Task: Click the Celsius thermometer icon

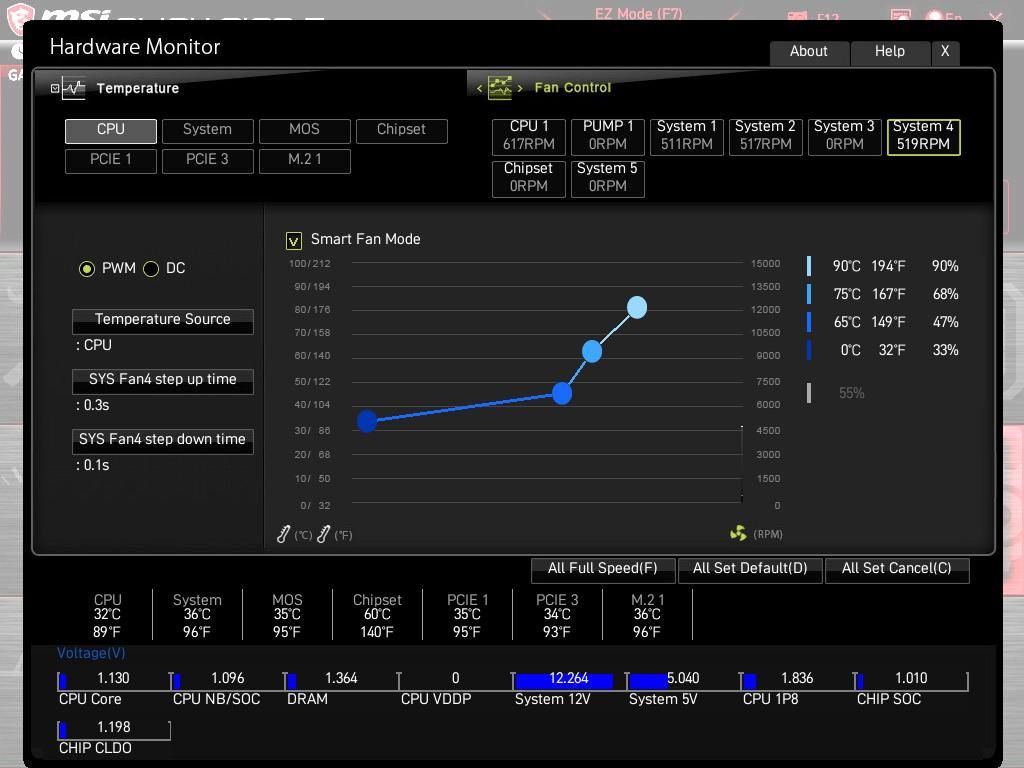Action: (283, 534)
